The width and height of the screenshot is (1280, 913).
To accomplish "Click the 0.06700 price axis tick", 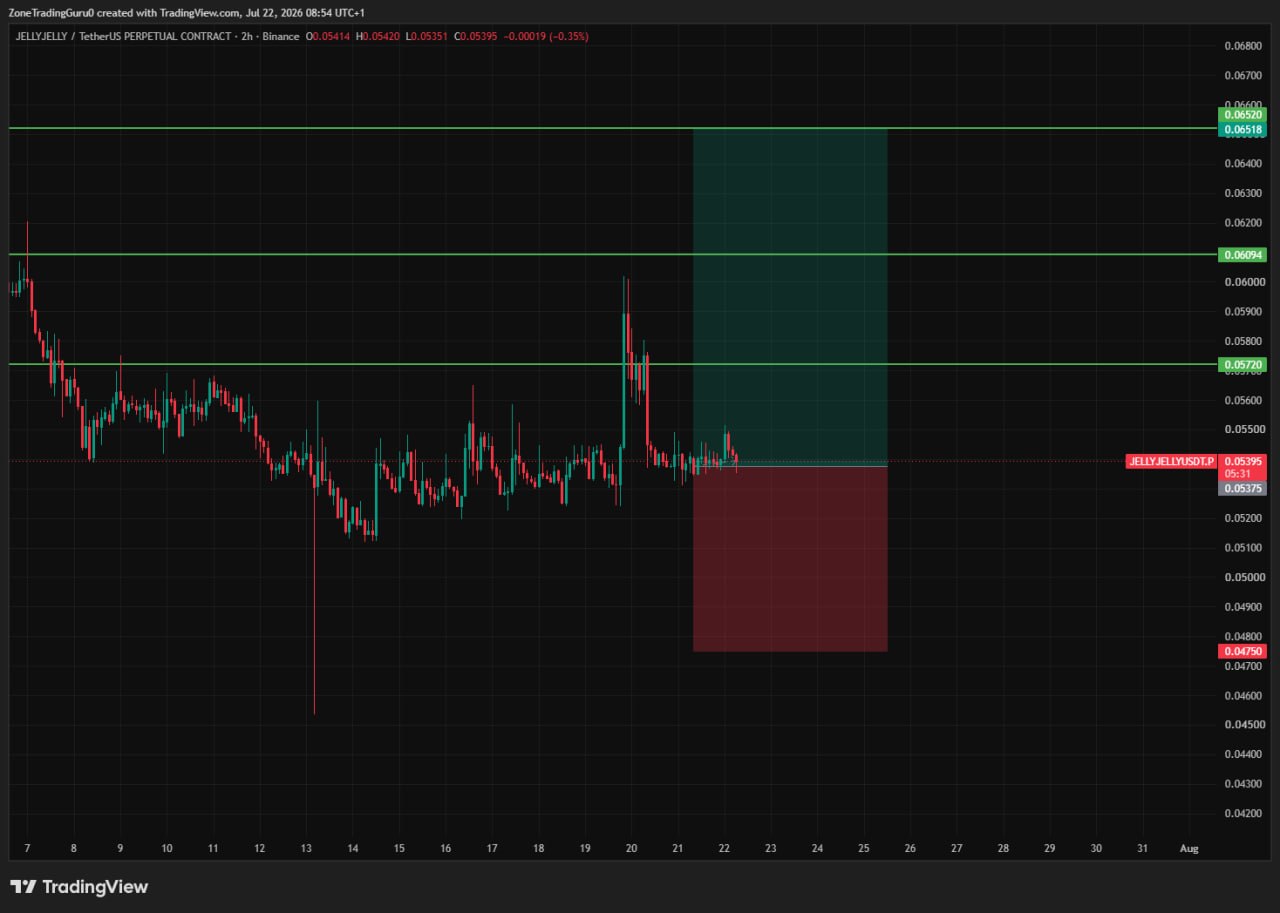I will [x=1241, y=75].
